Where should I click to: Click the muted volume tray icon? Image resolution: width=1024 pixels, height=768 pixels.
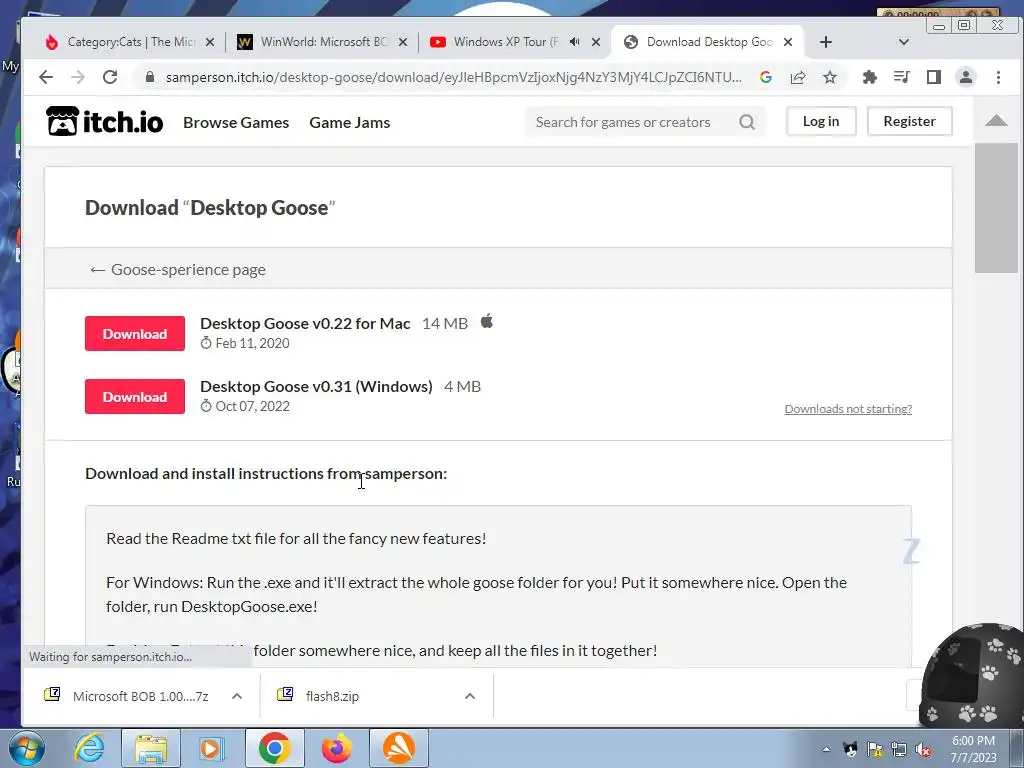[x=923, y=750]
